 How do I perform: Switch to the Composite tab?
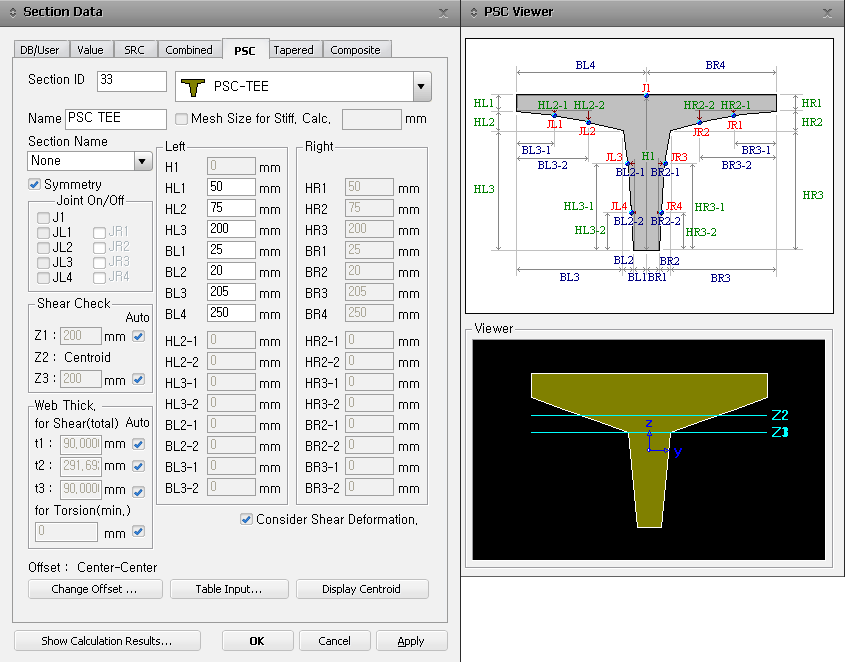[x=355, y=50]
